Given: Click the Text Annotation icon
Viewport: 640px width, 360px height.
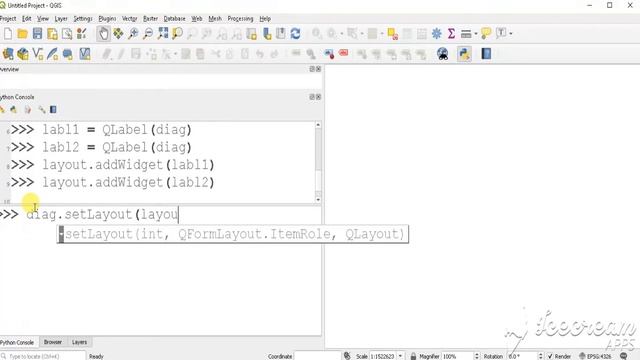Looking at the screenshot, I should coord(501,33).
